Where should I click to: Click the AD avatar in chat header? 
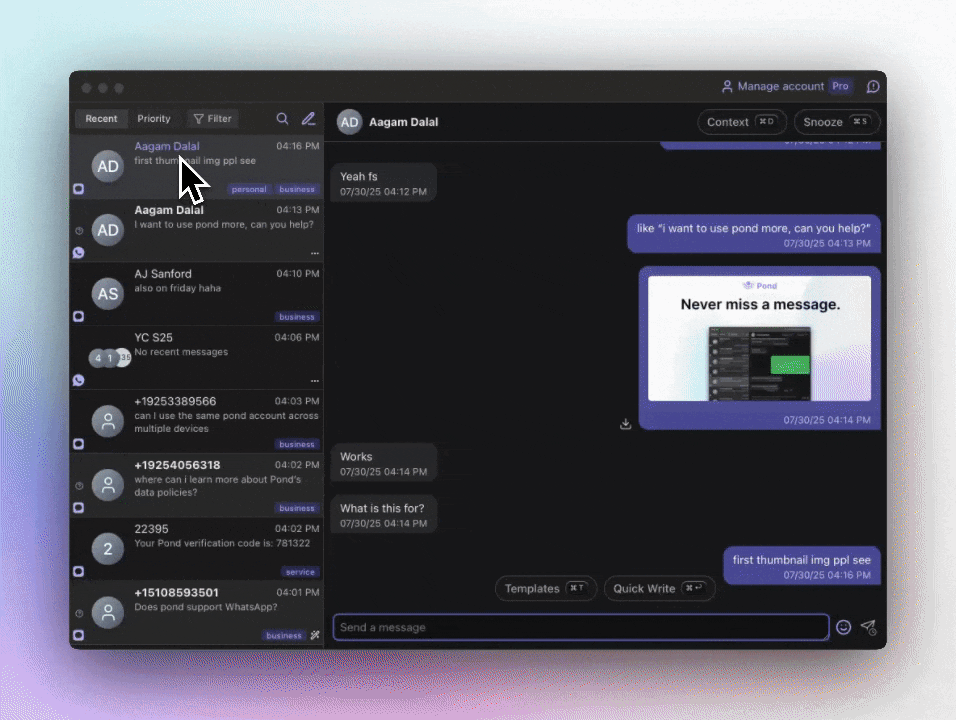point(349,122)
